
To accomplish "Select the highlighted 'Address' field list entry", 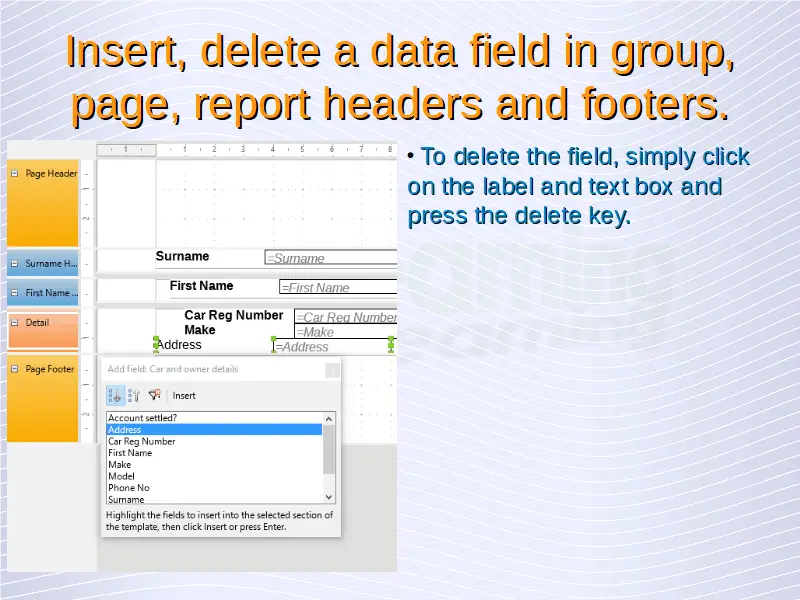I will (214, 430).
